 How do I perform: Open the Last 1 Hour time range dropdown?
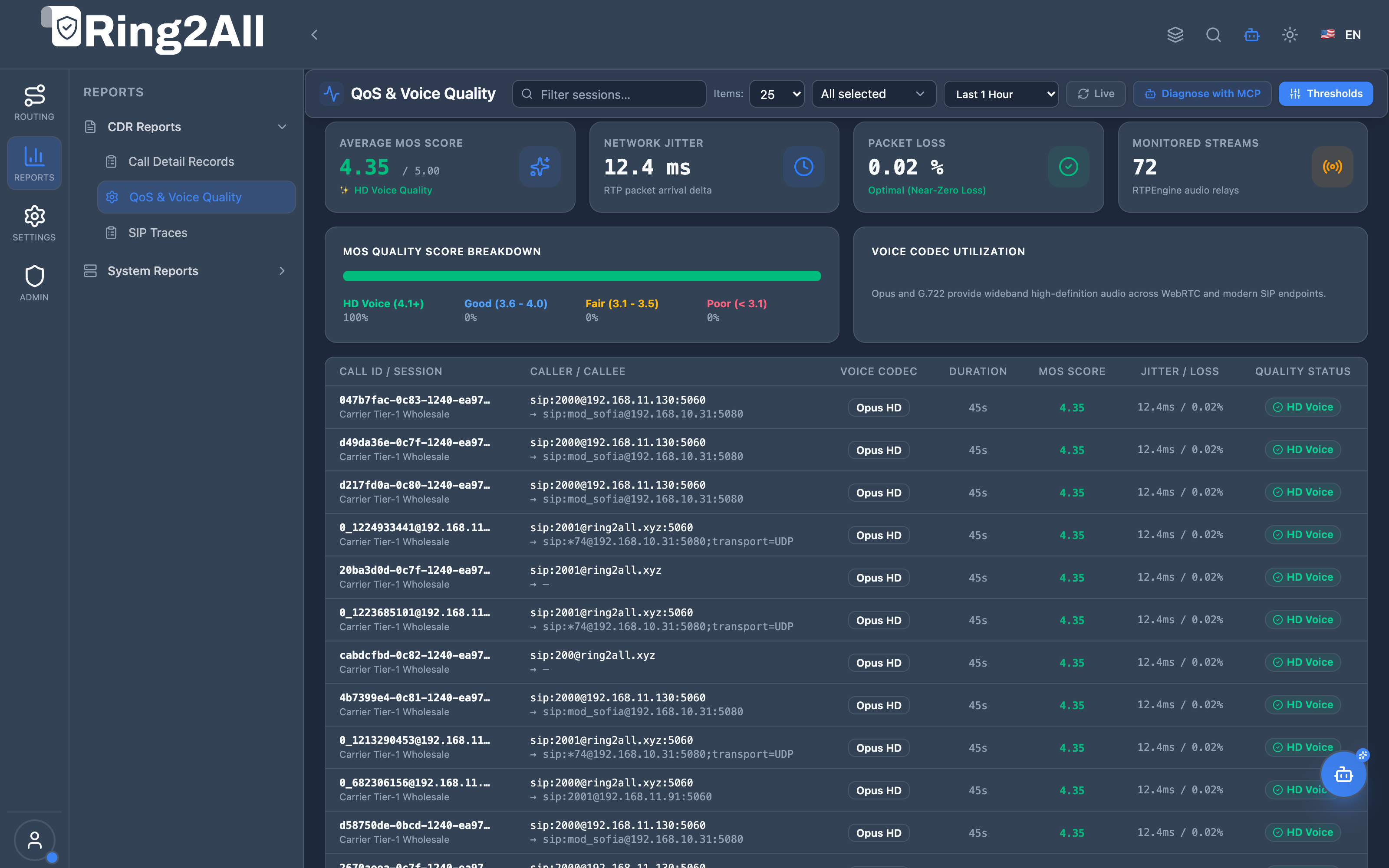tap(1001, 94)
